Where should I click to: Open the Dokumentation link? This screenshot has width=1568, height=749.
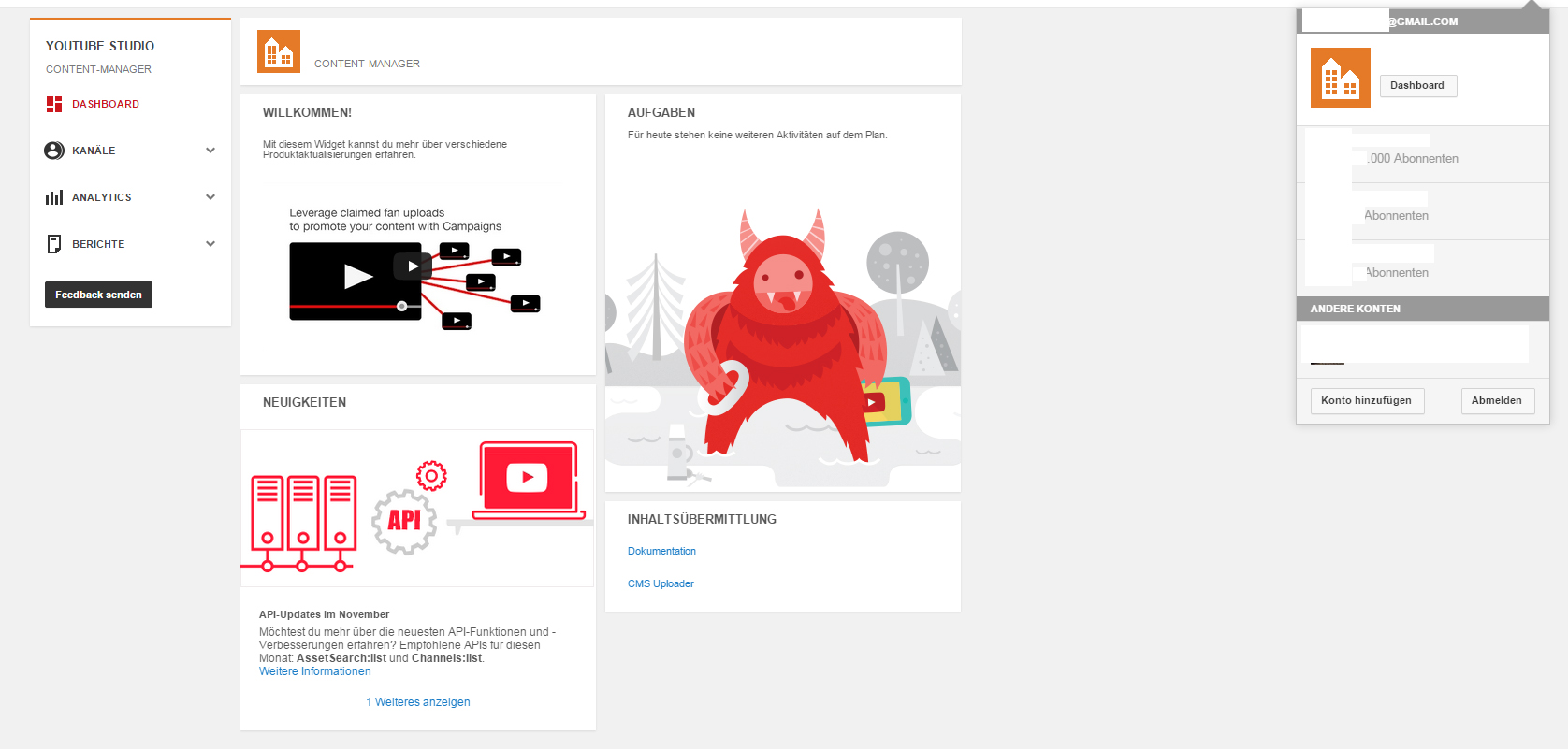coord(661,551)
